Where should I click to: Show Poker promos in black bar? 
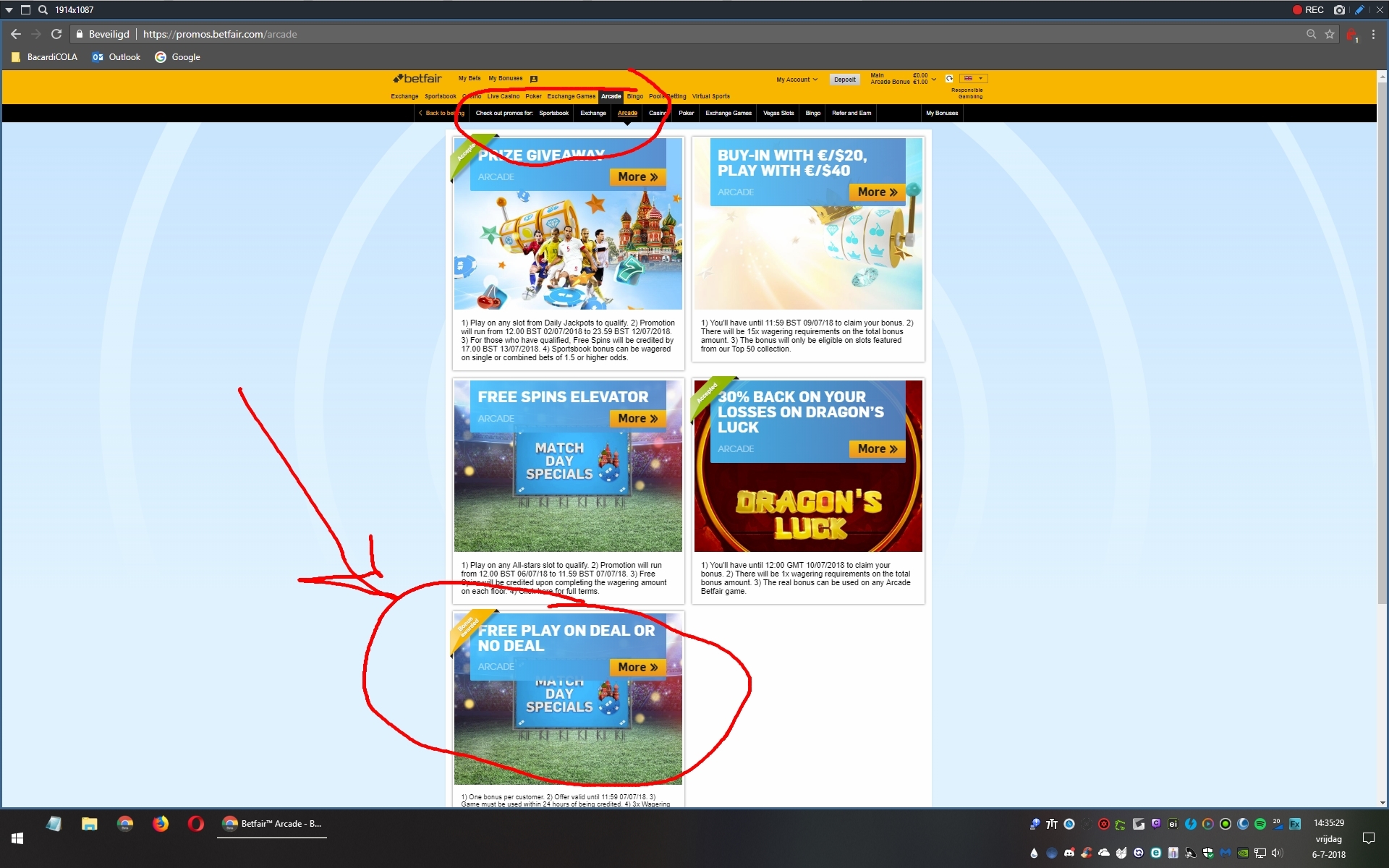[687, 113]
